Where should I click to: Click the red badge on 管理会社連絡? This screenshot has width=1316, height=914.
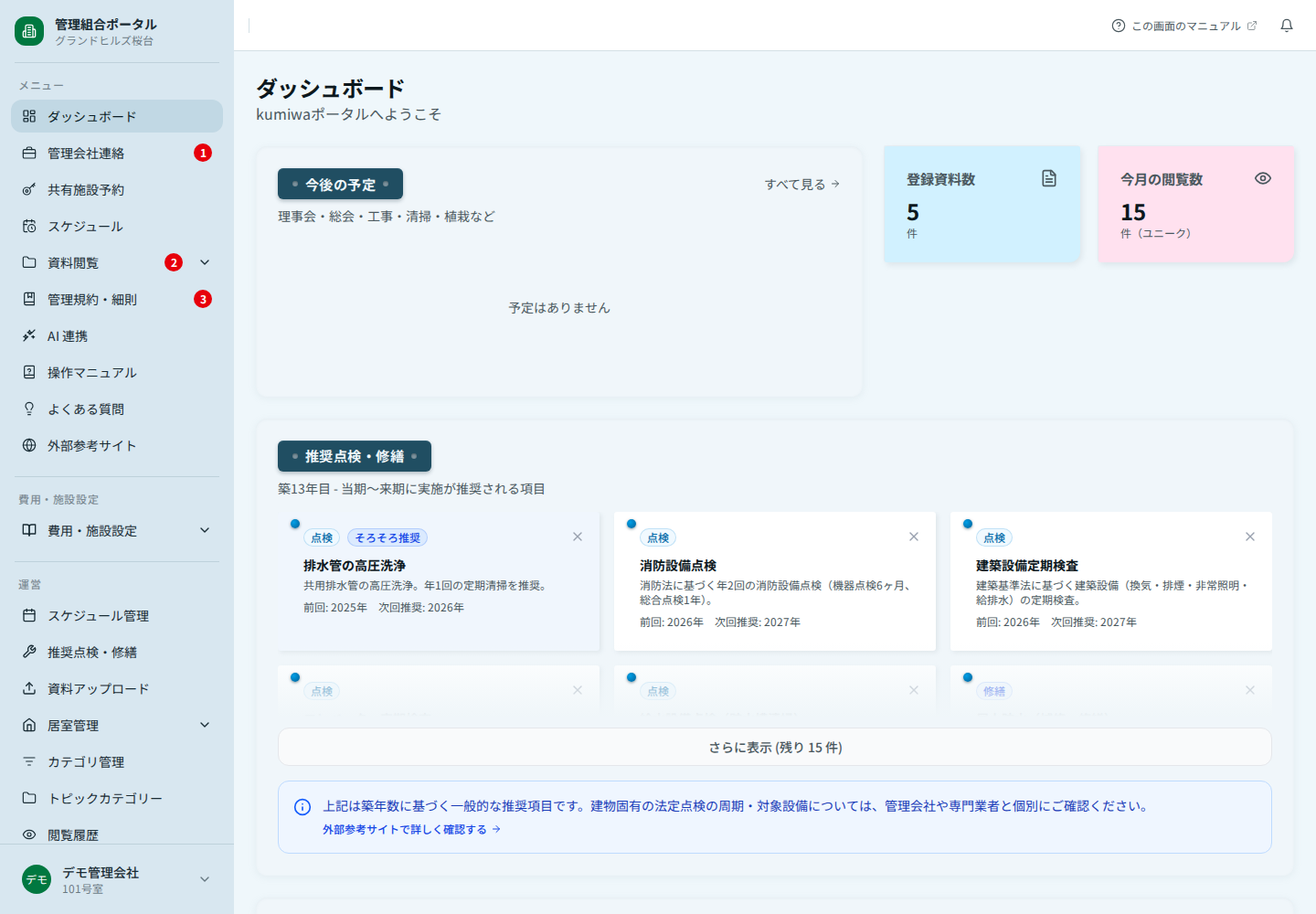tap(203, 153)
